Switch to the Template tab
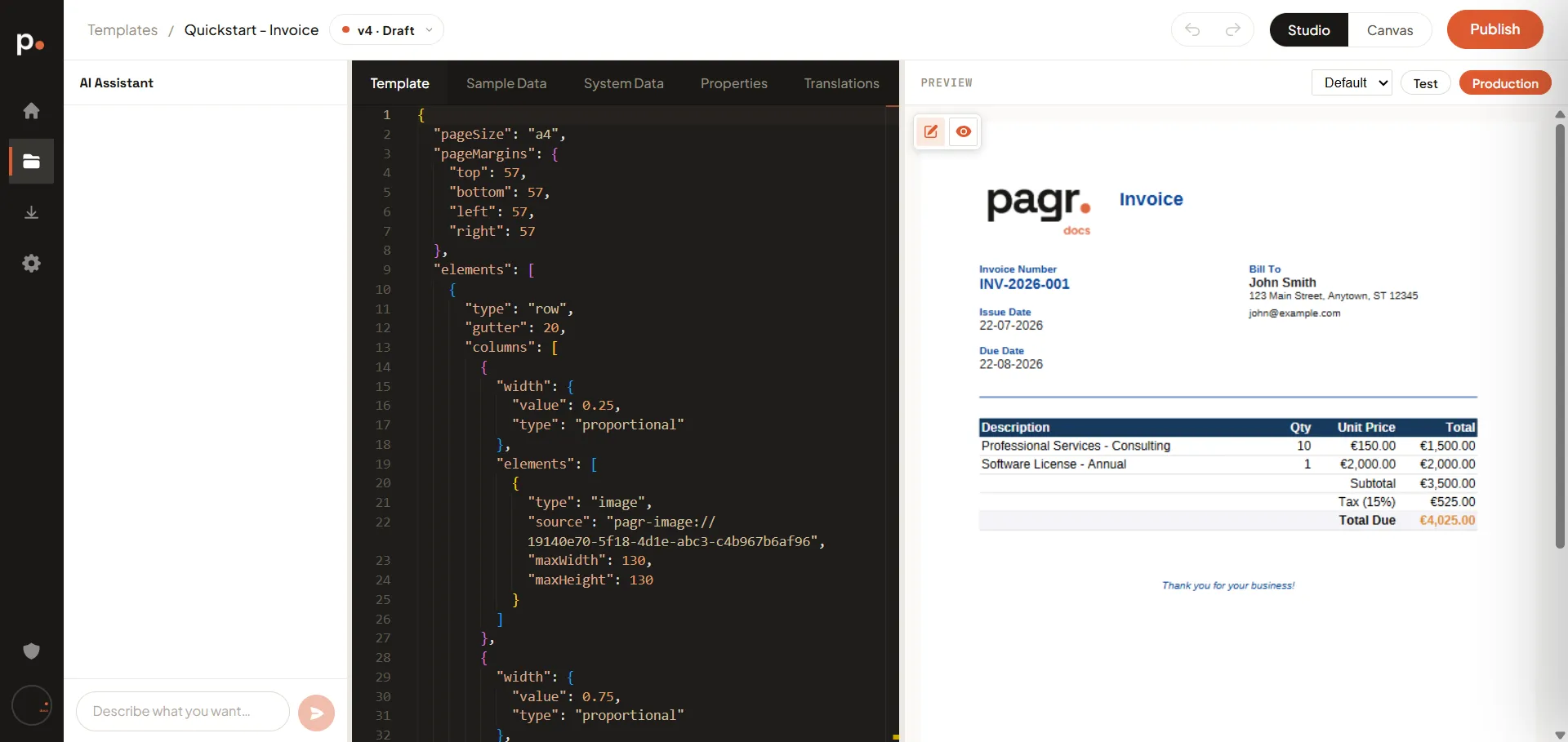Screen dimensions: 1568x742 (399, 83)
